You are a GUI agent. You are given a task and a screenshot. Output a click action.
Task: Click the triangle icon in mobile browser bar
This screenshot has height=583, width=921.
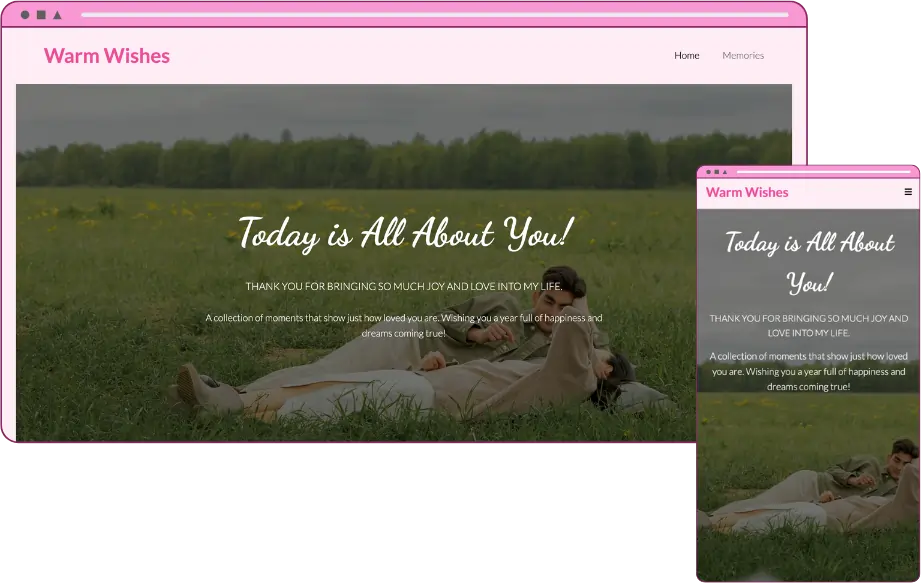pos(725,172)
